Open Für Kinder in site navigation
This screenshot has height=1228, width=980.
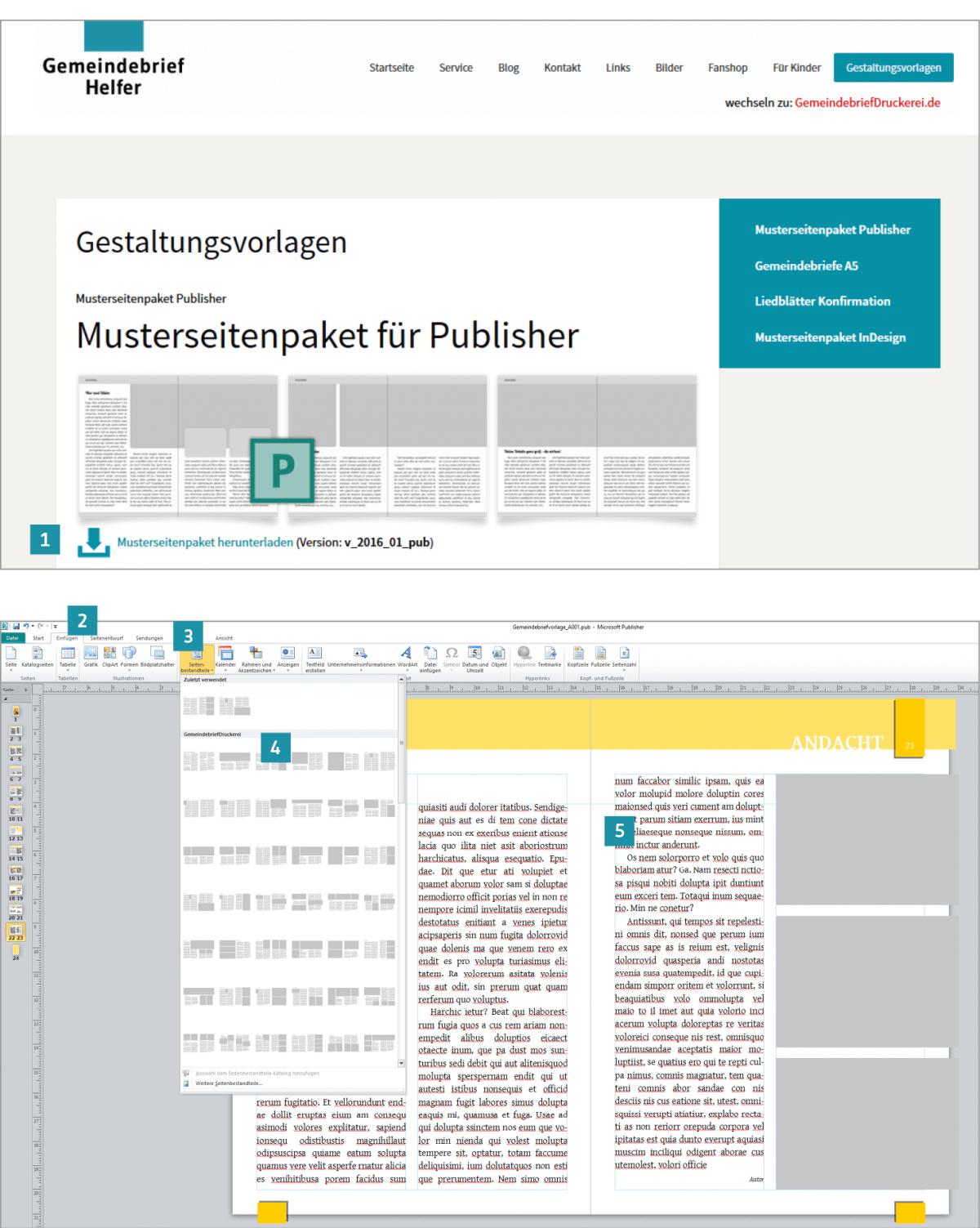pos(797,68)
